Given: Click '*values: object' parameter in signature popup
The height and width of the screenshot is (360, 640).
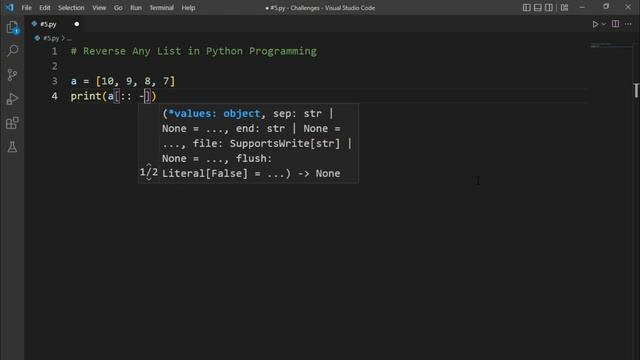Looking at the screenshot, I should [214, 113].
